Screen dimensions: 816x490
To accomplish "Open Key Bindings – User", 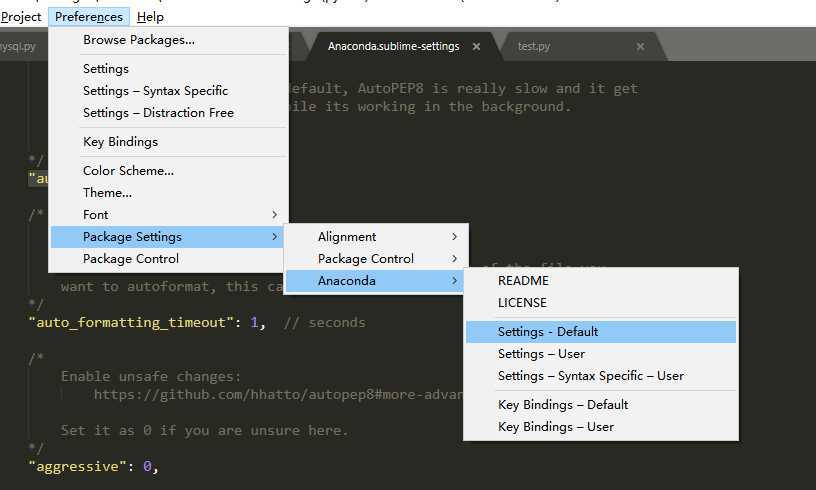I will 601,427.
